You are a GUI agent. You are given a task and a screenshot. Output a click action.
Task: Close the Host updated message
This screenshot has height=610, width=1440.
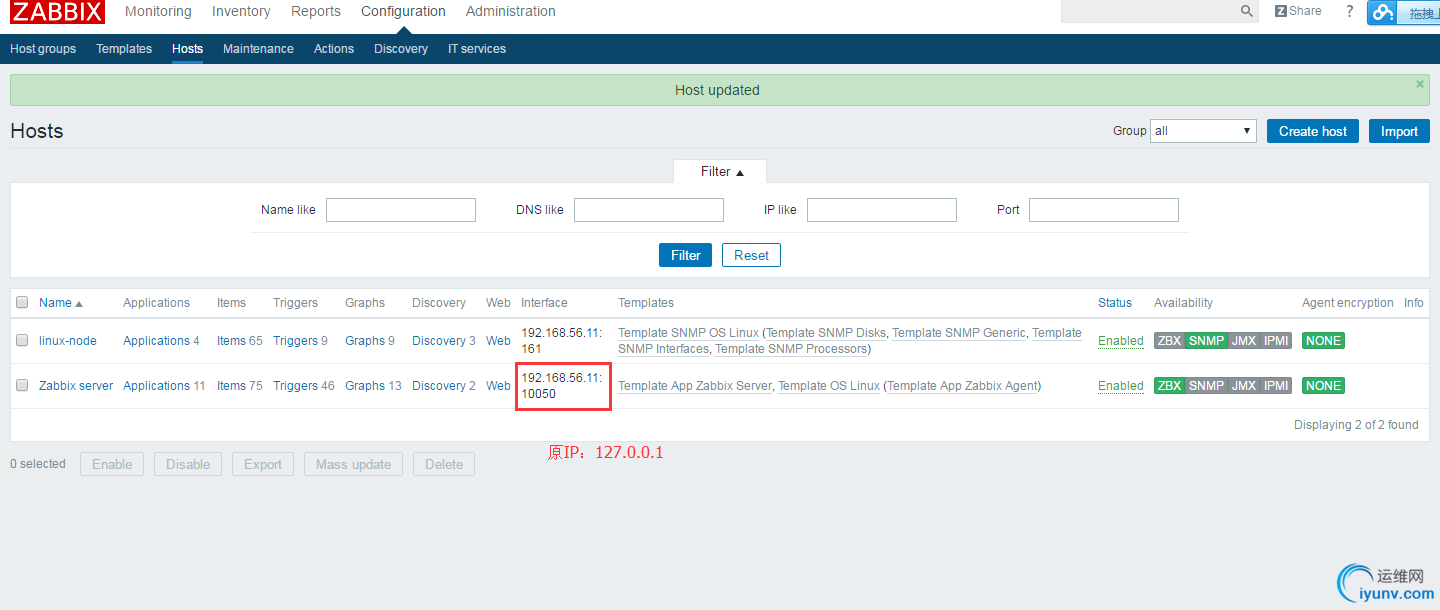[x=1419, y=84]
